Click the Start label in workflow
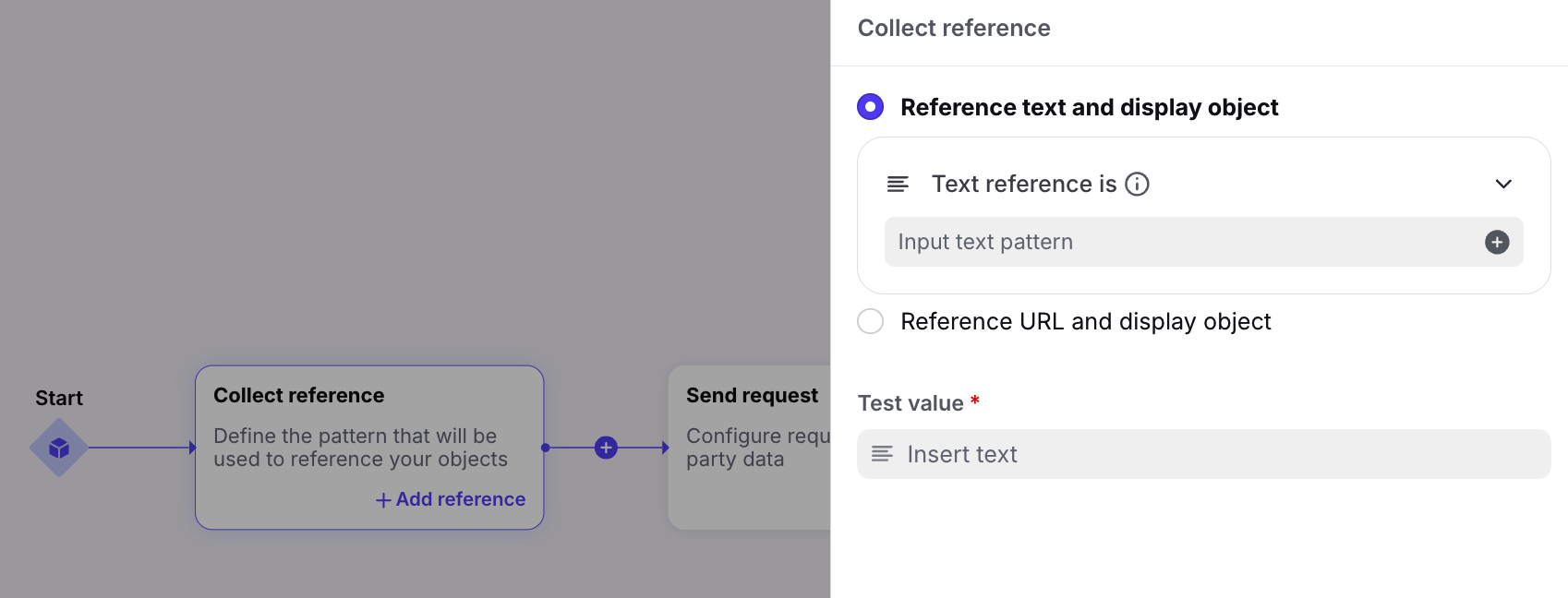 coord(59,398)
